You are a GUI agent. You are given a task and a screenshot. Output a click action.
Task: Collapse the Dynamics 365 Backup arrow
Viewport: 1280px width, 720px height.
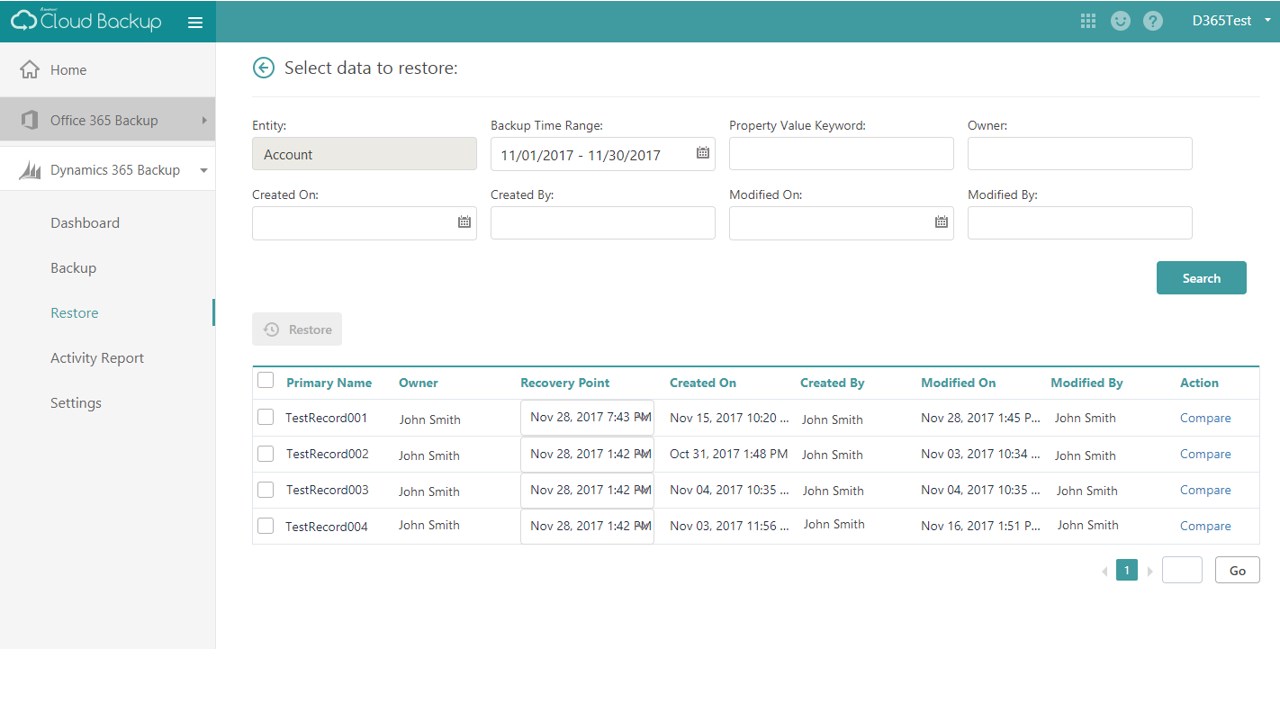[204, 170]
